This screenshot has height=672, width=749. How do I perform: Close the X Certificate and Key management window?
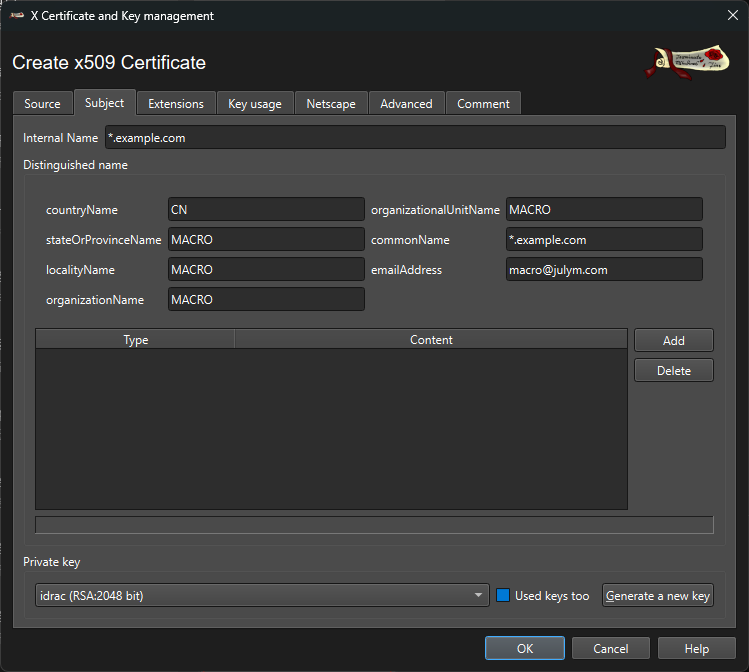click(x=733, y=15)
